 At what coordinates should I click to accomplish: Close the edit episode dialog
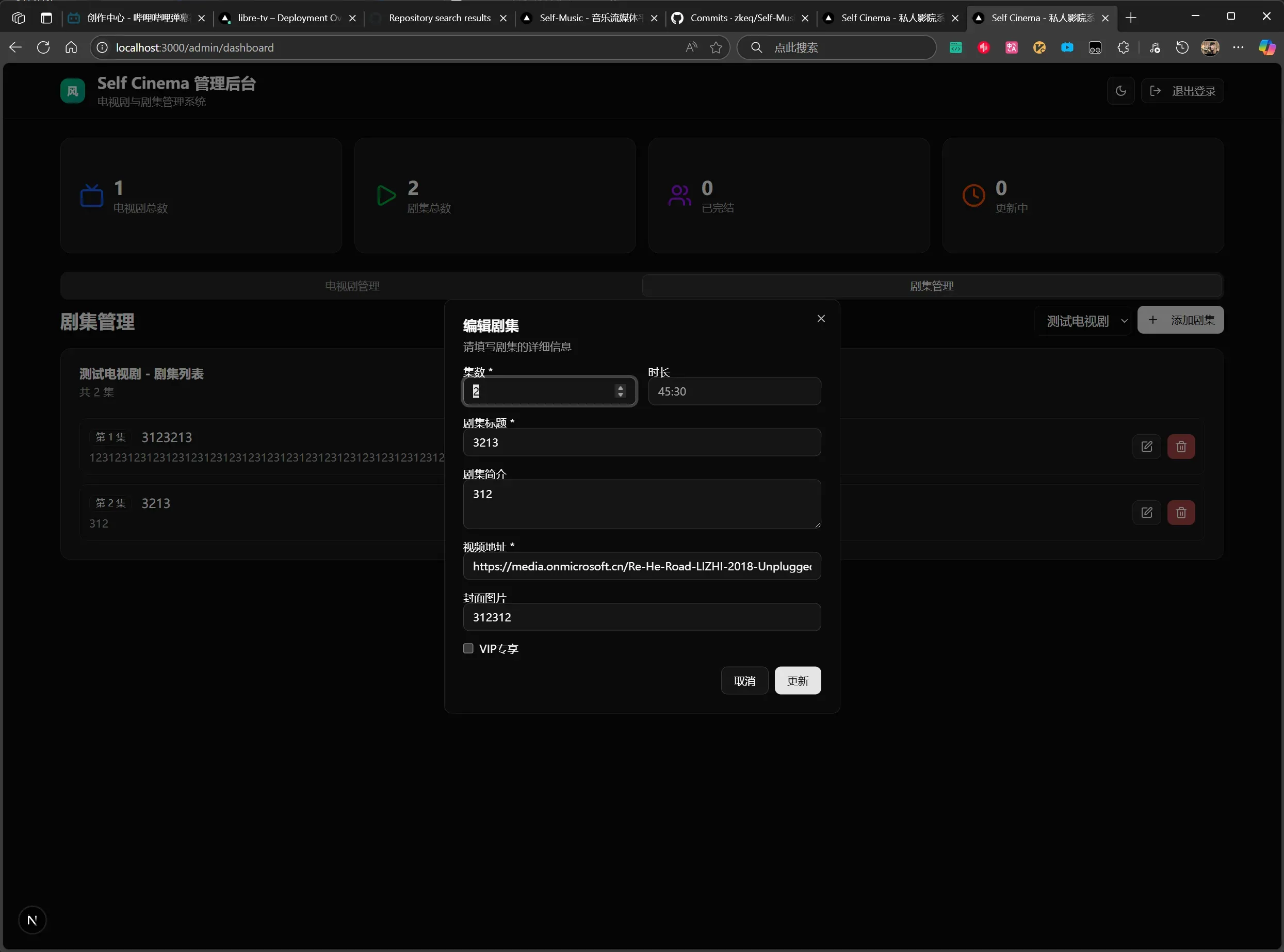click(821, 319)
